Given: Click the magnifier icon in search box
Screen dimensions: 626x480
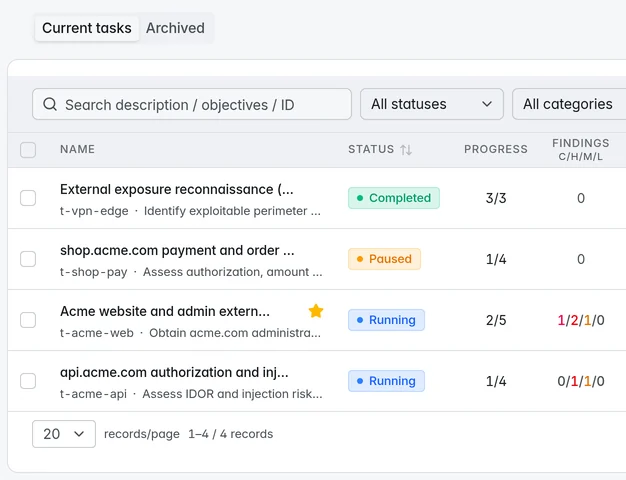Looking at the screenshot, I should pos(50,104).
